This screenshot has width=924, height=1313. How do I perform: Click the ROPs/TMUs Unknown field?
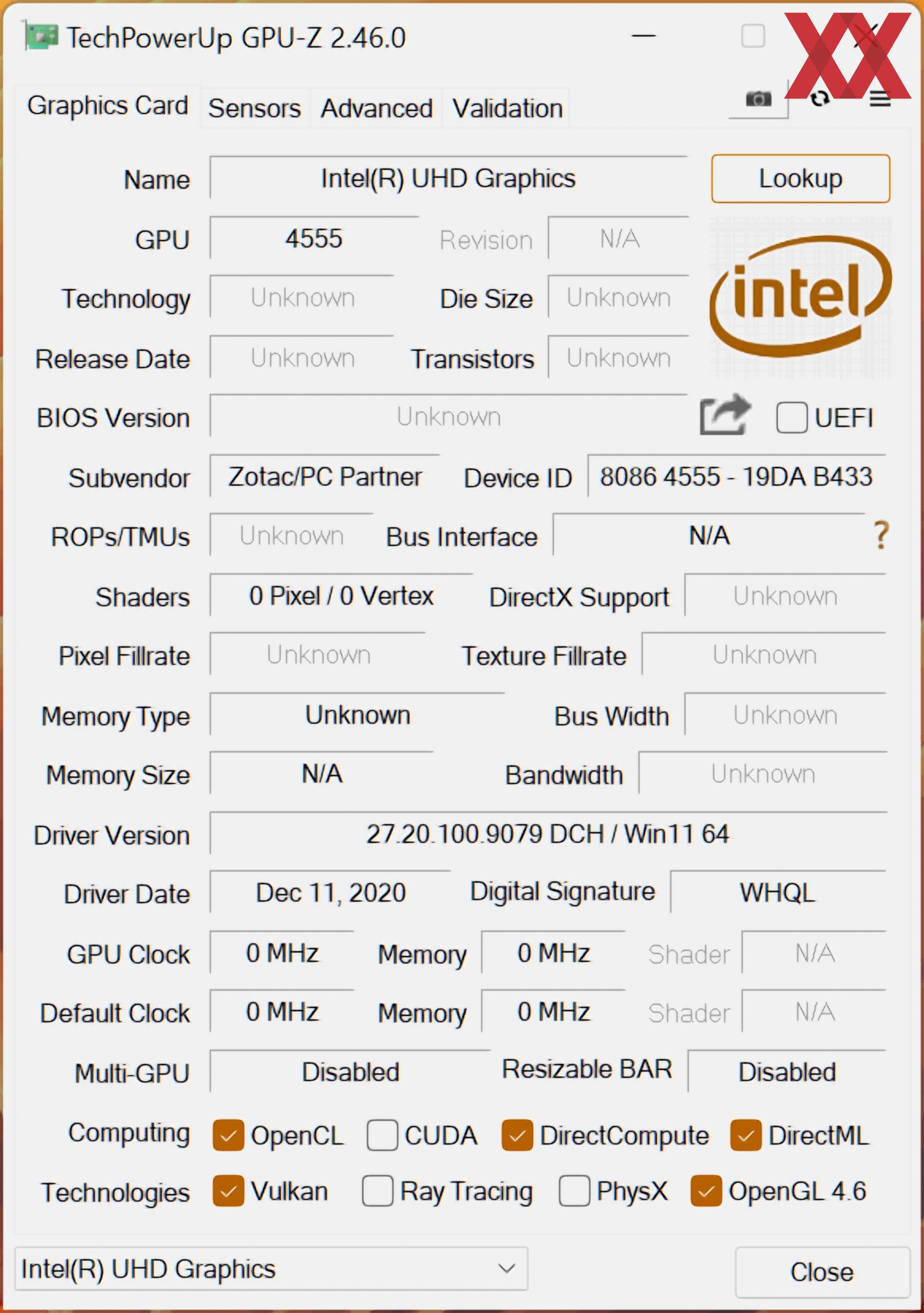pos(292,535)
